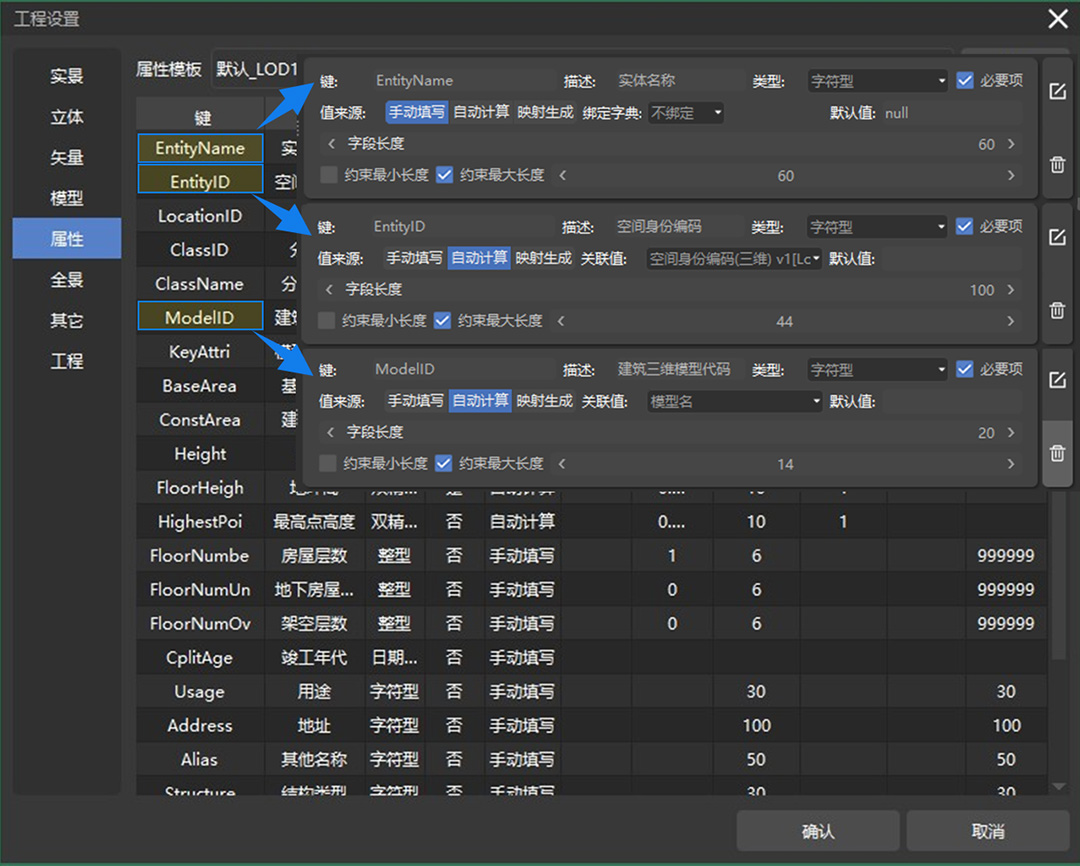Switch to 矢量 settings tab
The width and height of the screenshot is (1080, 866).
67,157
